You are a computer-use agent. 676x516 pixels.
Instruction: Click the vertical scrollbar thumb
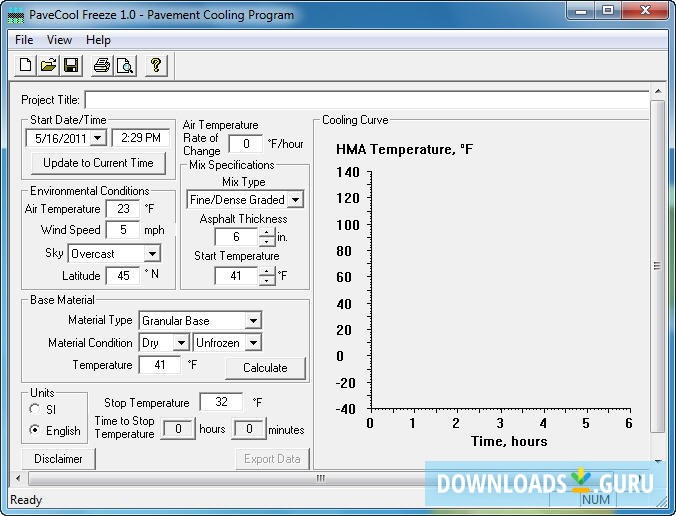tap(657, 266)
